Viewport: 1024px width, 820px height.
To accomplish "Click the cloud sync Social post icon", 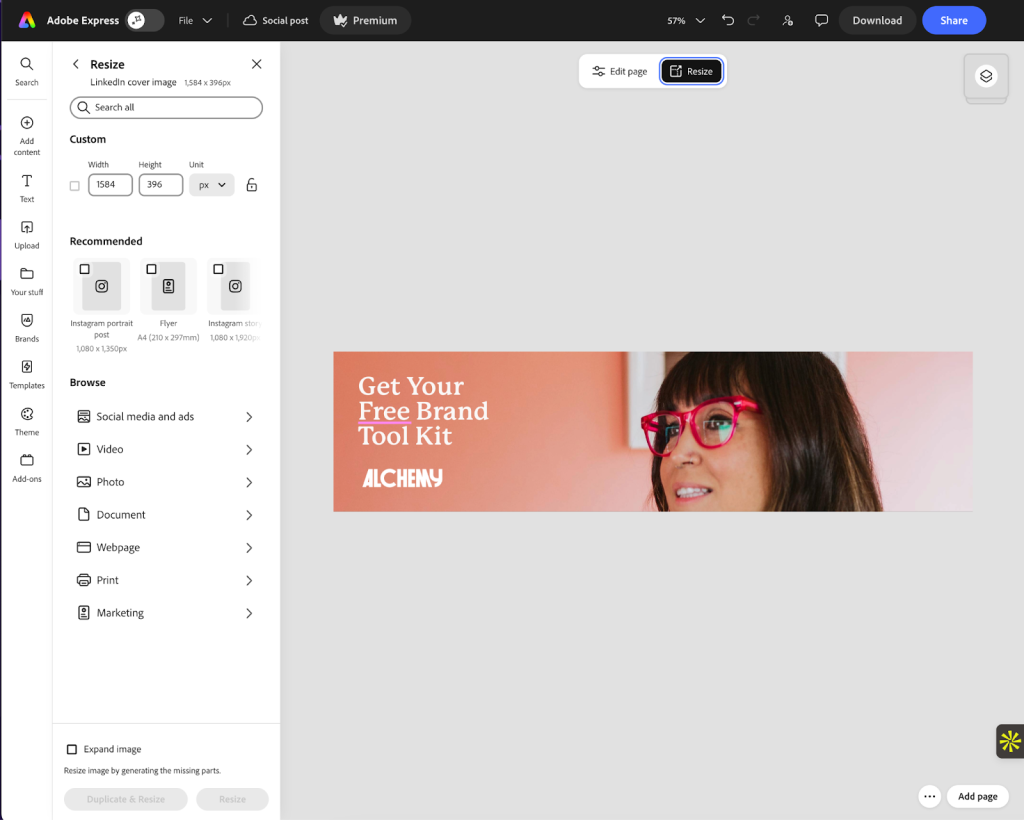I will 275,20.
